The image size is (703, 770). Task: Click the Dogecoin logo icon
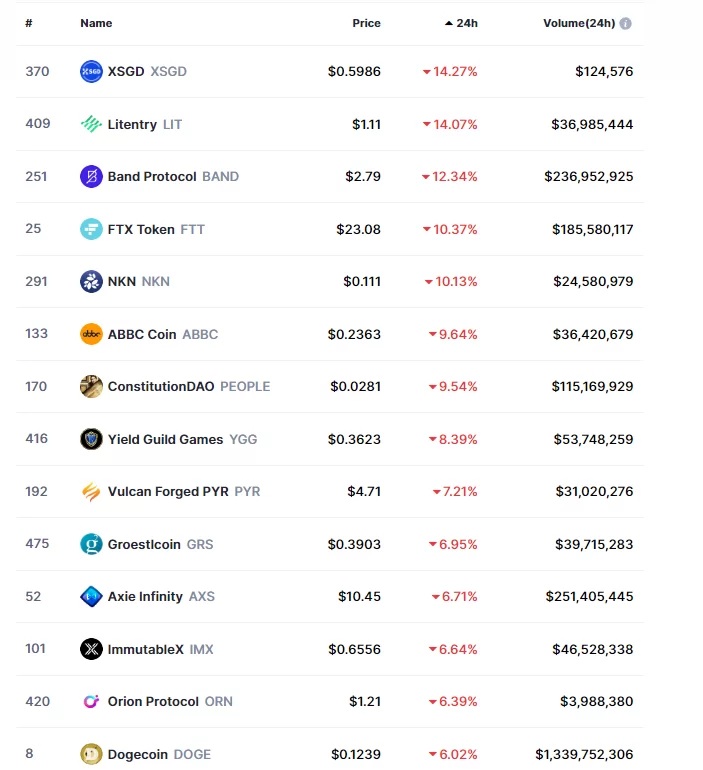pyautogui.click(x=91, y=754)
